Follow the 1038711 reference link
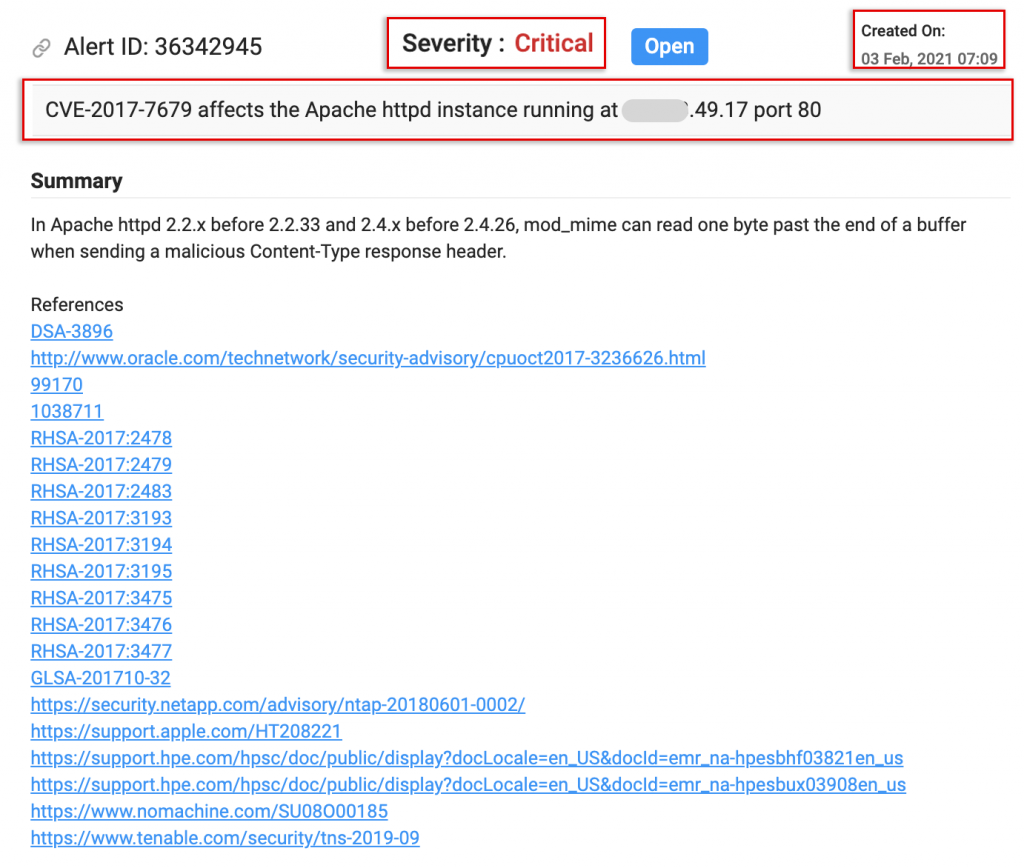This screenshot has height=868, width=1024. pos(67,412)
